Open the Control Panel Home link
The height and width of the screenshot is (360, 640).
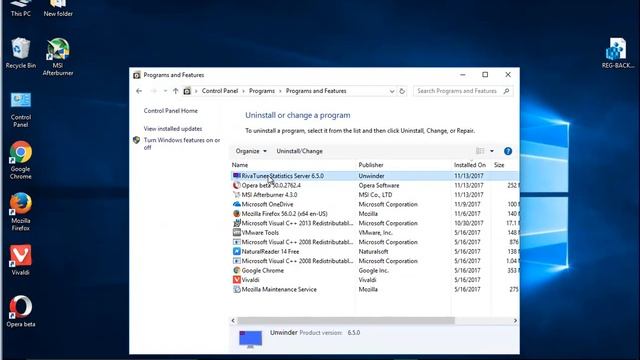click(171, 111)
